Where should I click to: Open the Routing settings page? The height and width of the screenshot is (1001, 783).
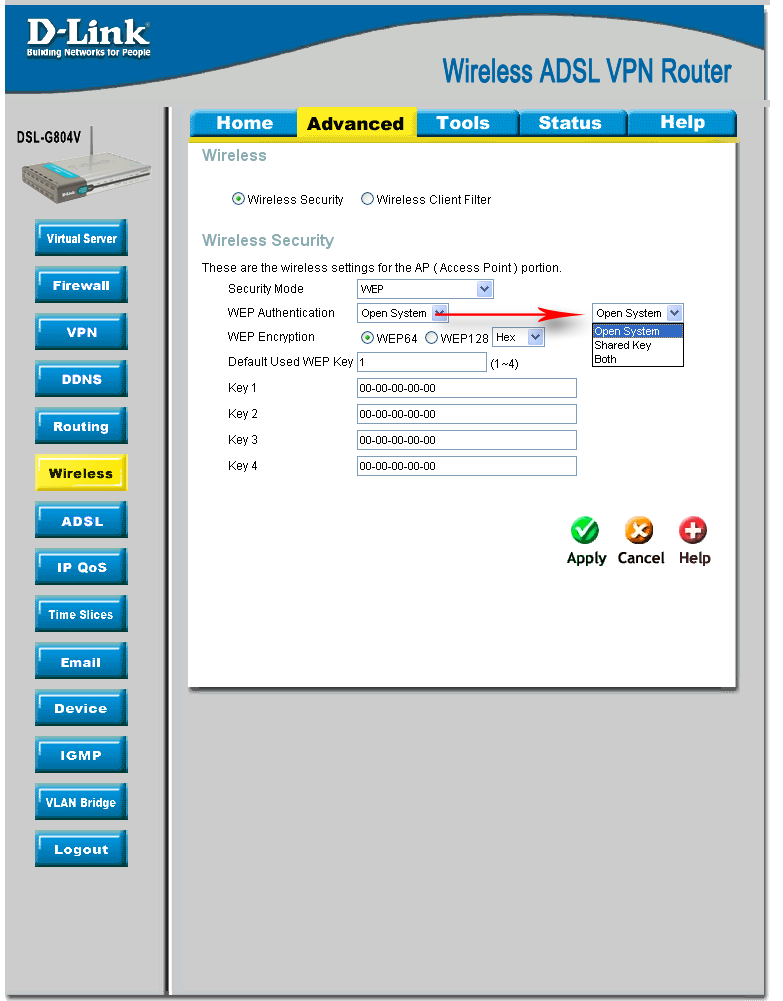coord(81,426)
